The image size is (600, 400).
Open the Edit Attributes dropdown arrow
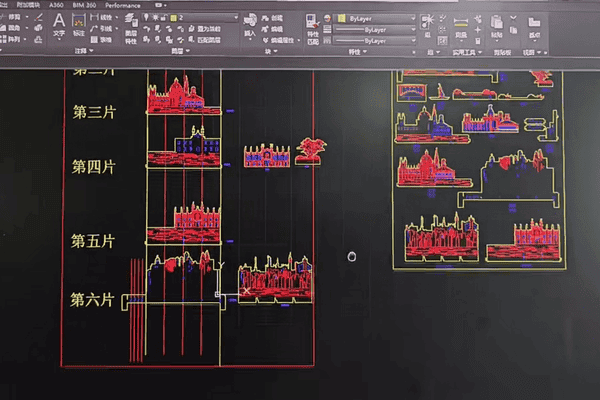[298, 40]
